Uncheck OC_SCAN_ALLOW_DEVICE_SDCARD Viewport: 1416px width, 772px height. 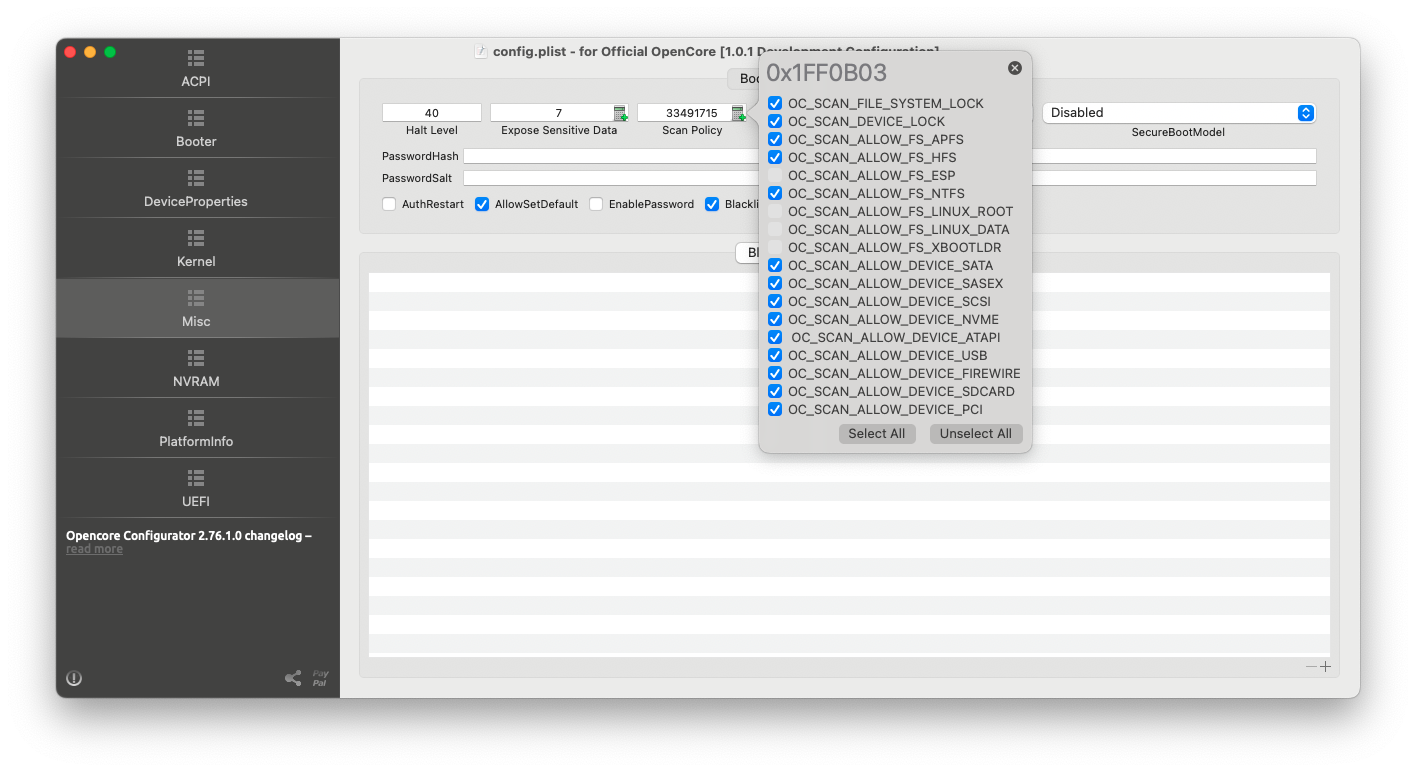click(775, 391)
